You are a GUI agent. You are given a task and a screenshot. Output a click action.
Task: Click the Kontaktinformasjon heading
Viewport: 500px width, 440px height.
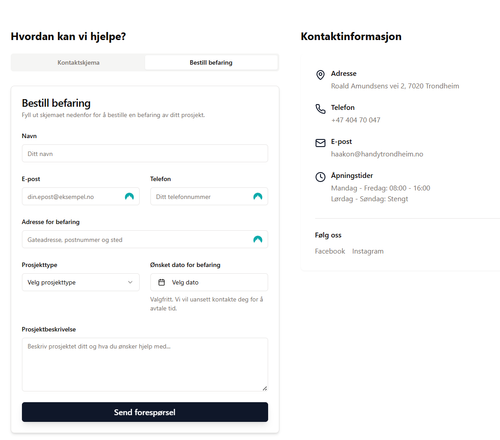pyautogui.click(x=351, y=36)
